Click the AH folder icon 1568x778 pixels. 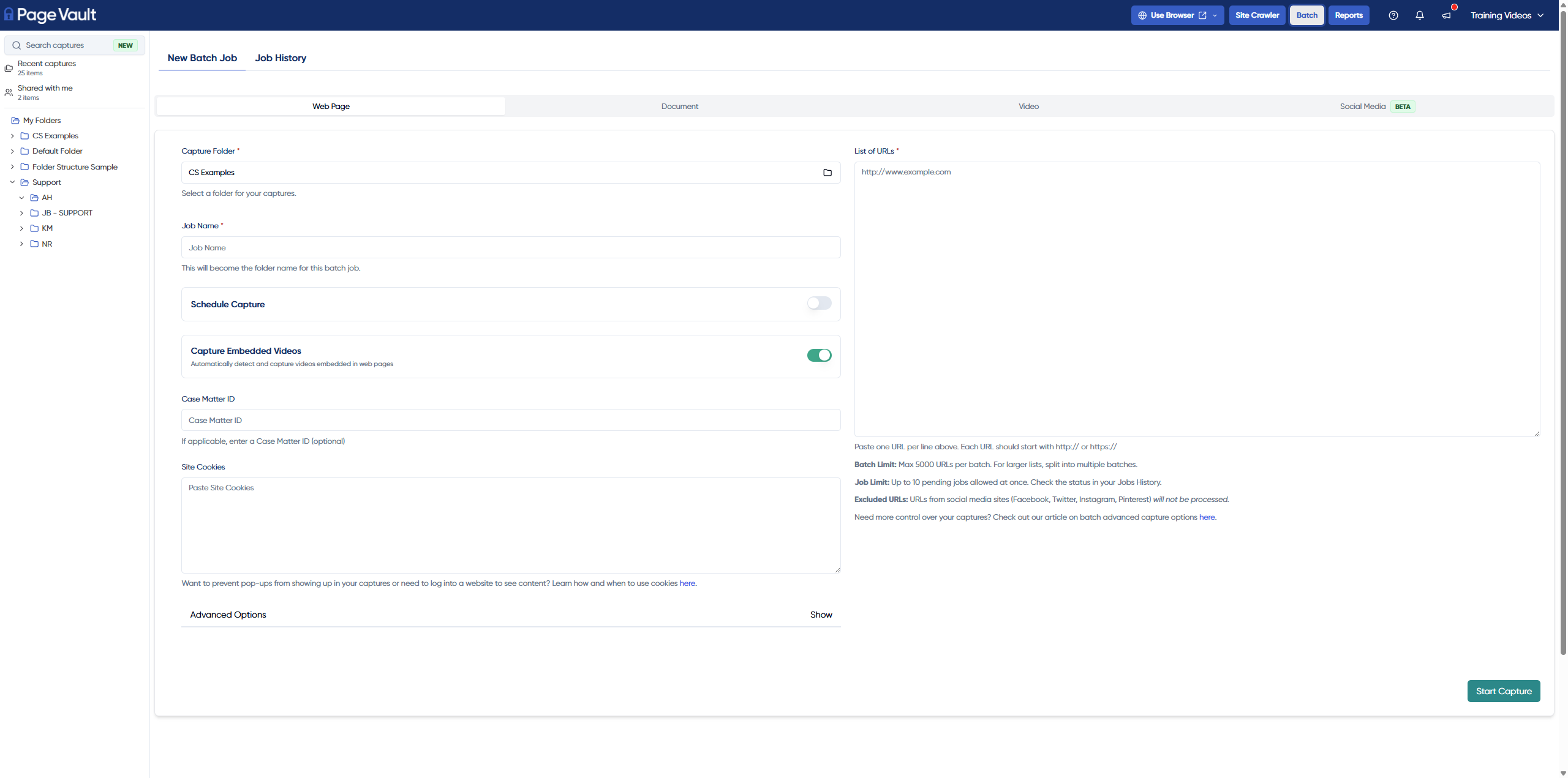point(34,198)
